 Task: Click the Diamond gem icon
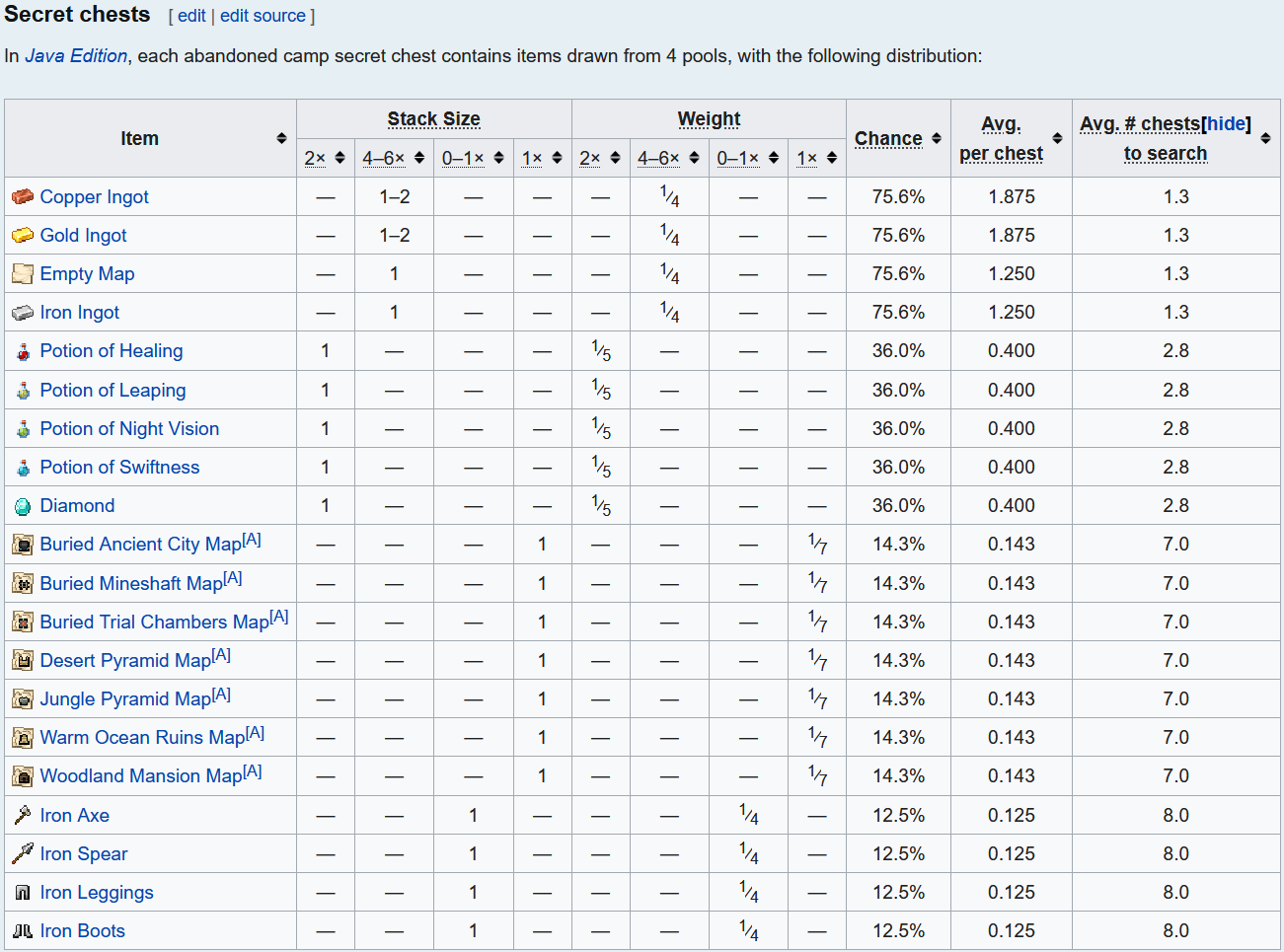(x=23, y=506)
